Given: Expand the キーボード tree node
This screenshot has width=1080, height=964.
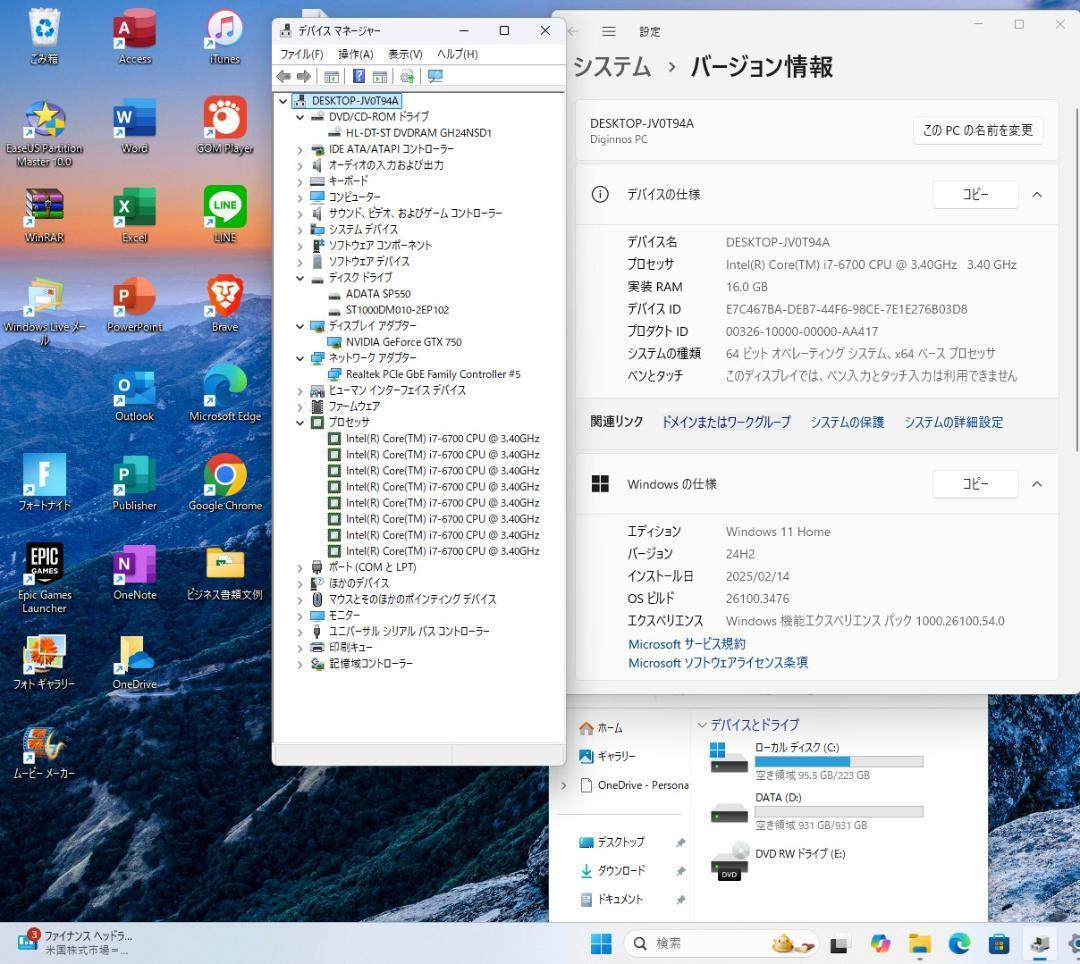Looking at the screenshot, I should point(300,182).
